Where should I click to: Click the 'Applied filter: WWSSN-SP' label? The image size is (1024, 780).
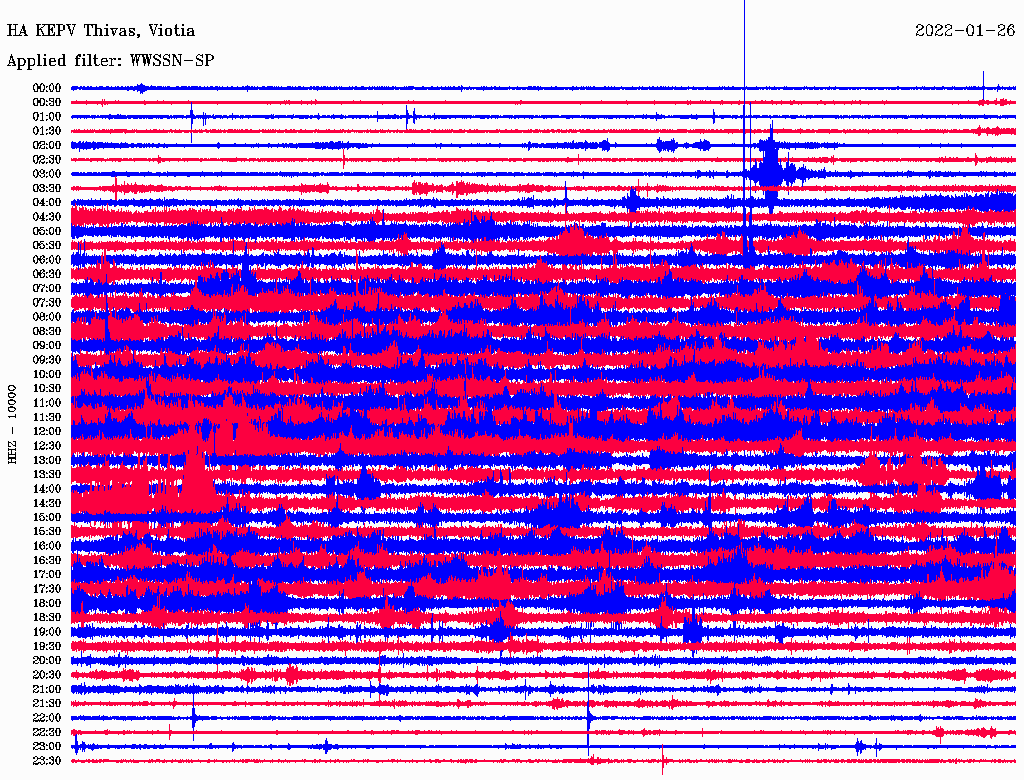[x=110, y=61]
